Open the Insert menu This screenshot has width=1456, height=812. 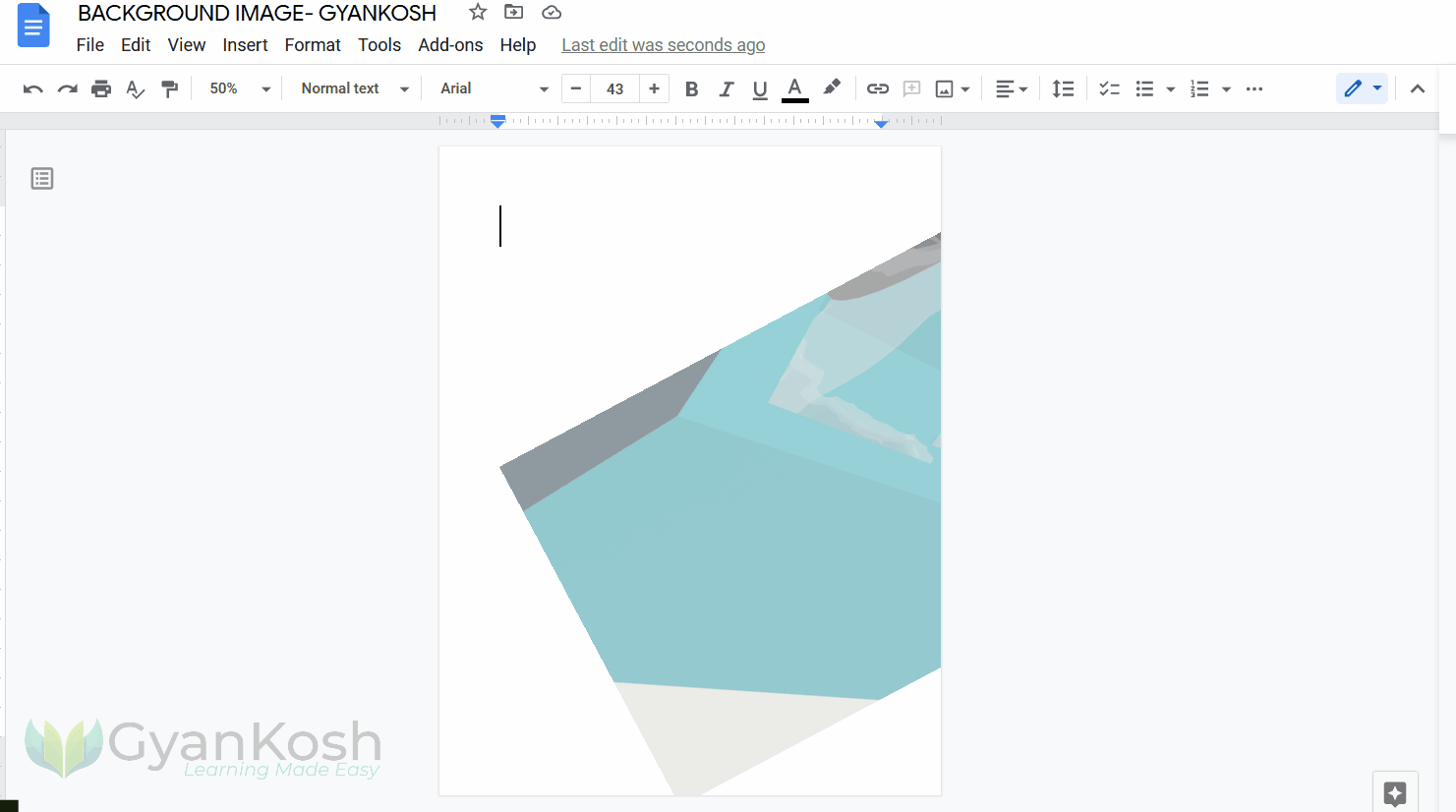pyautogui.click(x=245, y=44)
